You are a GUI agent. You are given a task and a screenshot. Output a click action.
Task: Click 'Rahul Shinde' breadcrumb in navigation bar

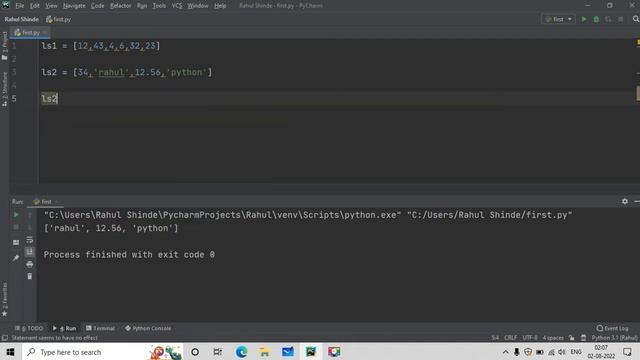(x=22, y=19)
